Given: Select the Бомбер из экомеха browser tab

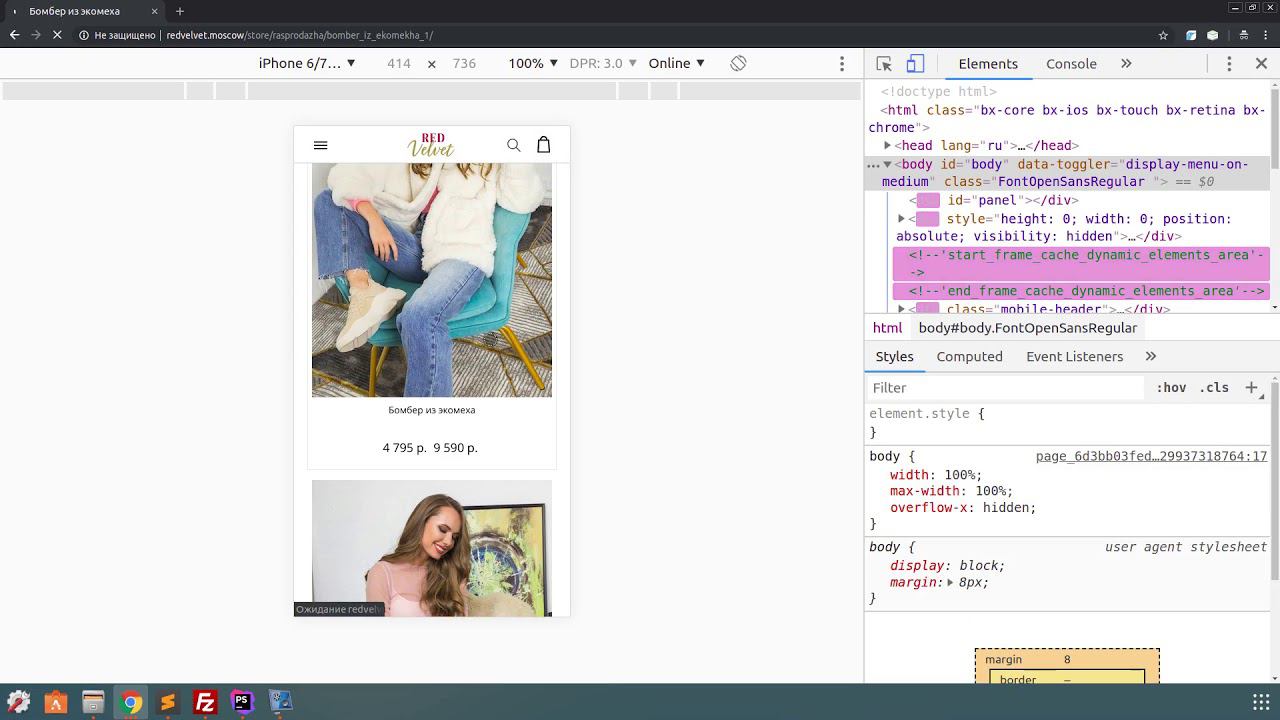Looking at the screenshot, I should 80,11.
